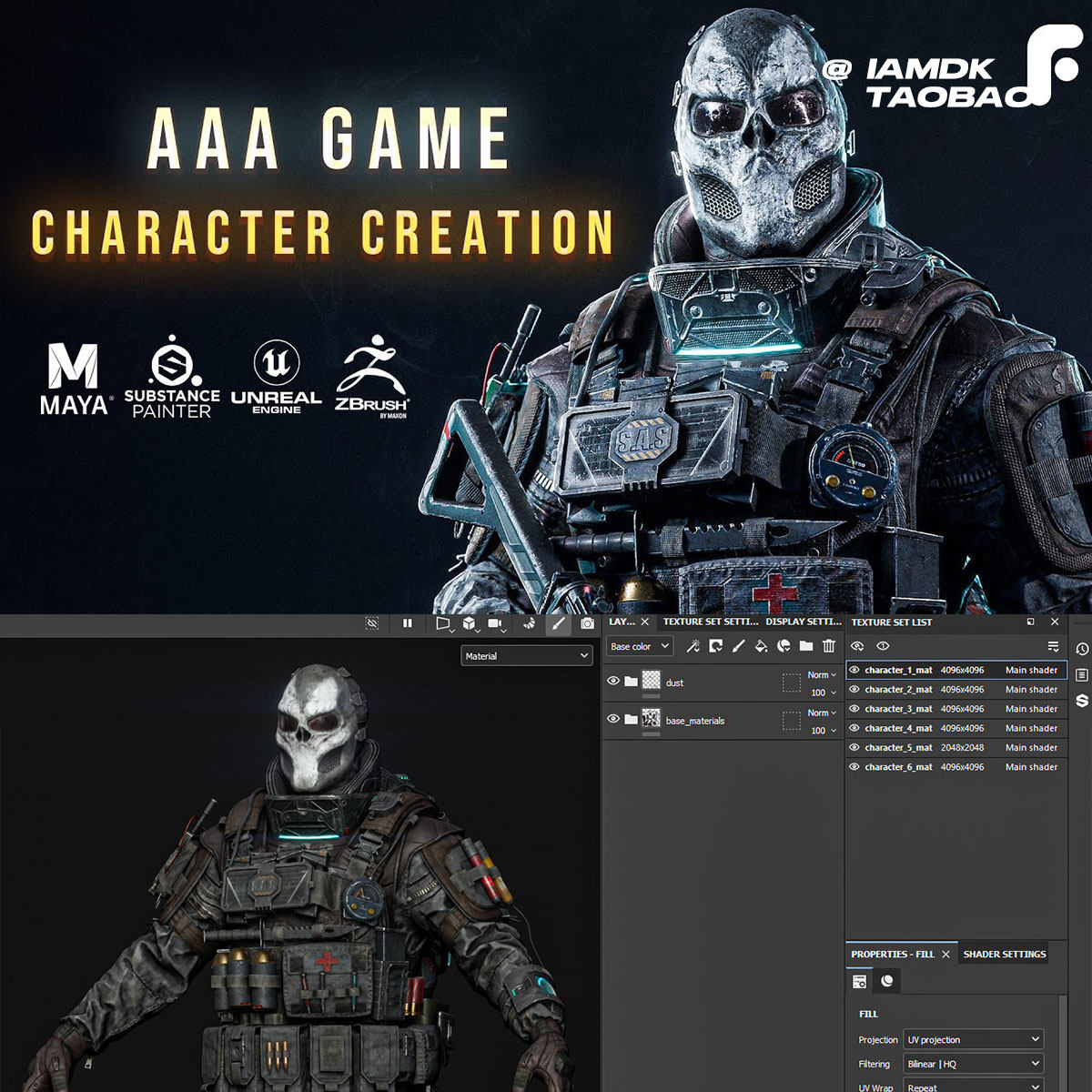The height and width of the screenshot is (1092, 1092).
Task: Open blend mode dropdown for base_materials layer
Action: (x=822, y=713)
